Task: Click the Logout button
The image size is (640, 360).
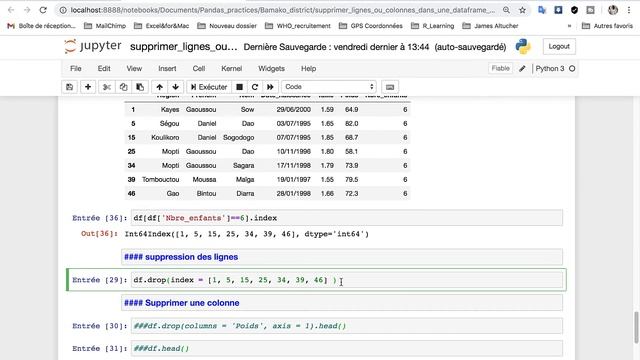Action: tap(559, 47)
